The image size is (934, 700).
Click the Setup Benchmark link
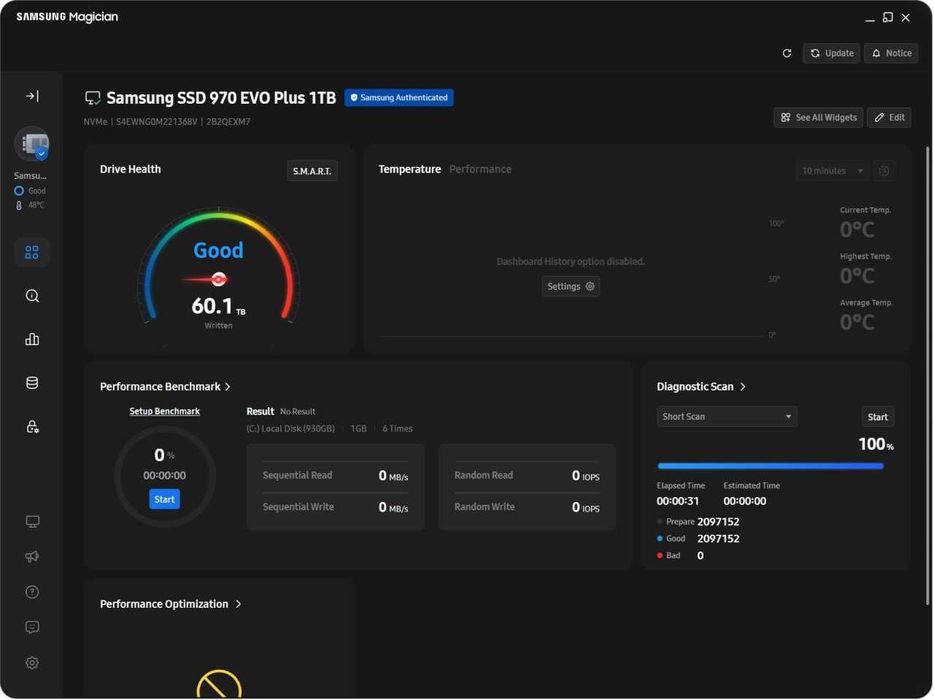coord(164,411)
